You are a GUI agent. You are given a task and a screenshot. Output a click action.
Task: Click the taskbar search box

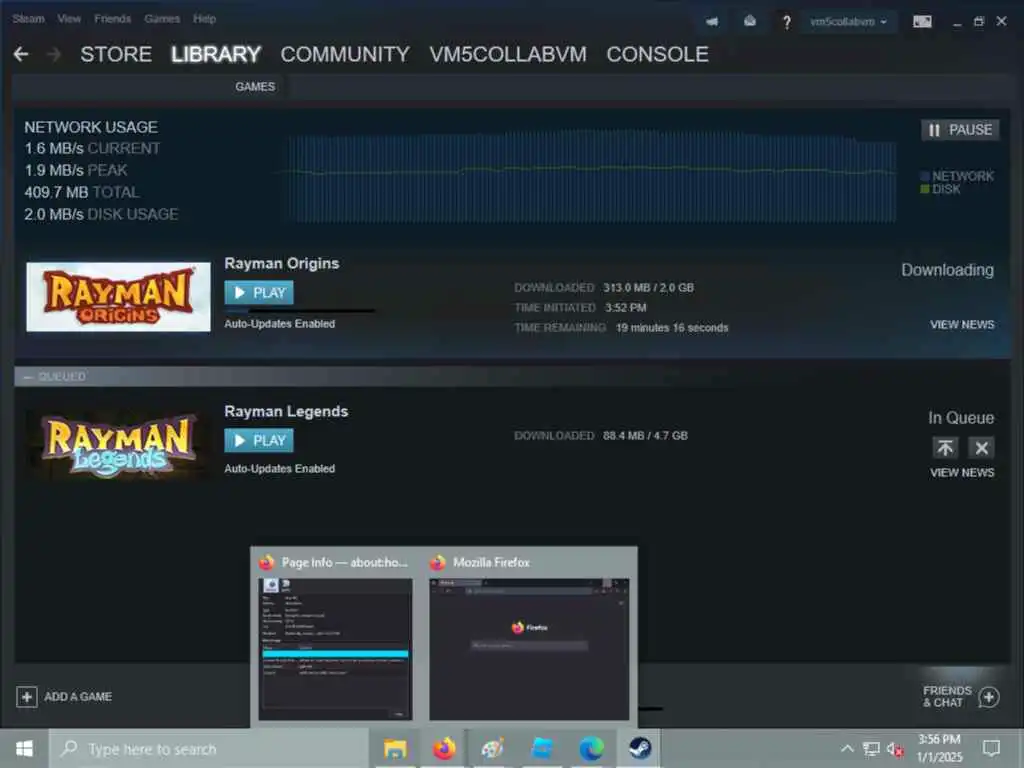click(x=209, y=749)
